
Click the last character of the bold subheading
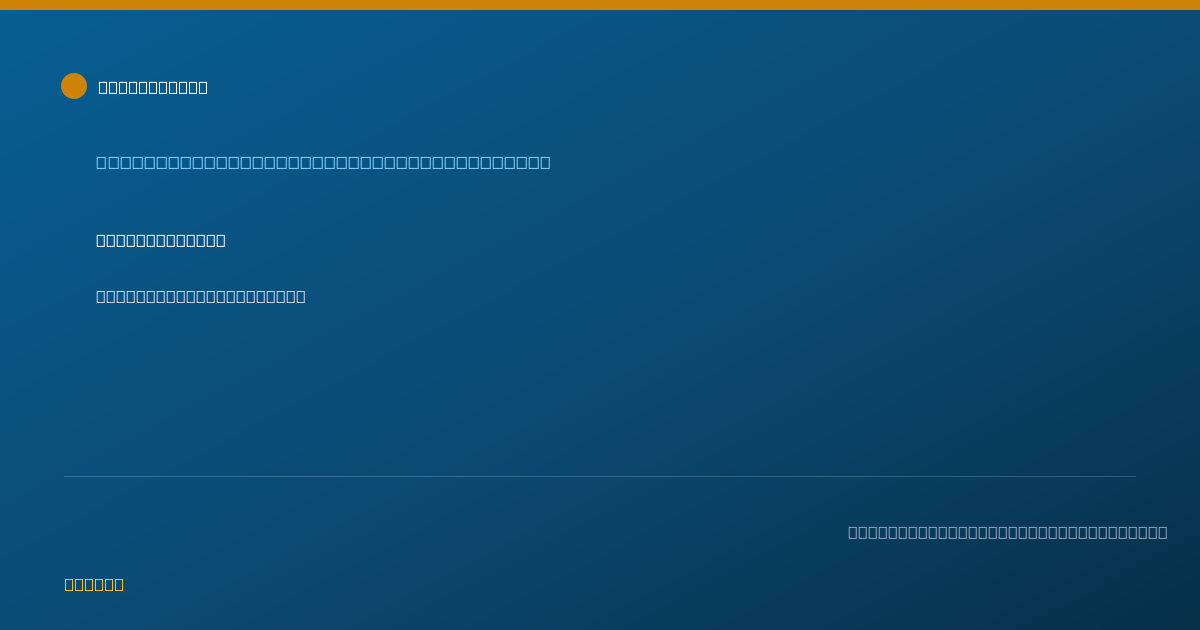coord(221,240)
